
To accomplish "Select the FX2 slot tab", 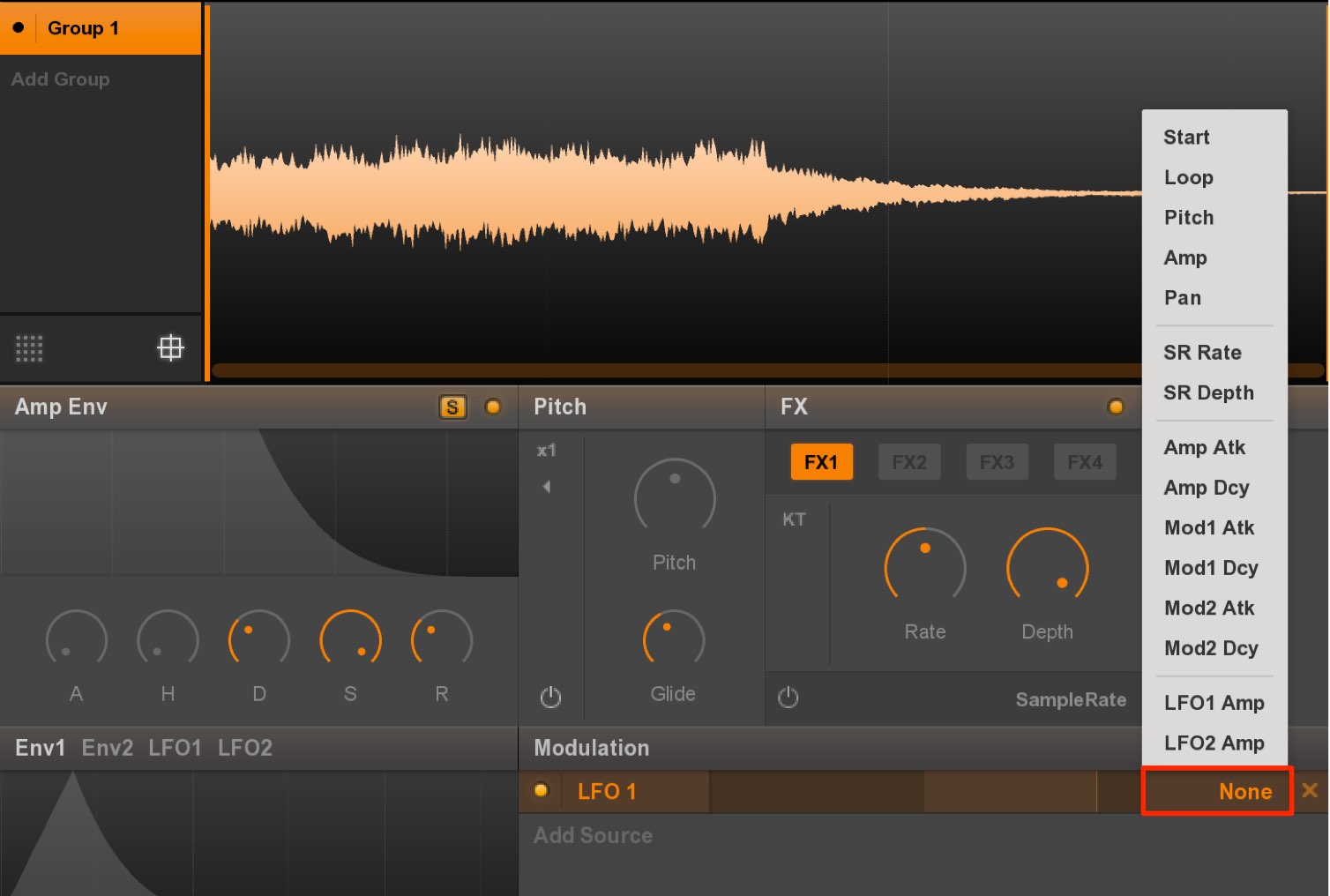I will click(909, 462).
